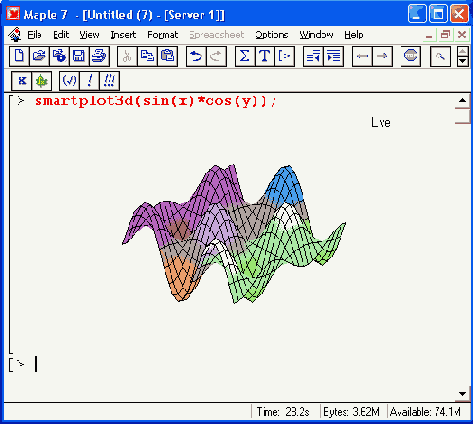Click the Open URL toolbar icon
The width and height of the screenshot is (473, 424).
(x=59, y=56)
